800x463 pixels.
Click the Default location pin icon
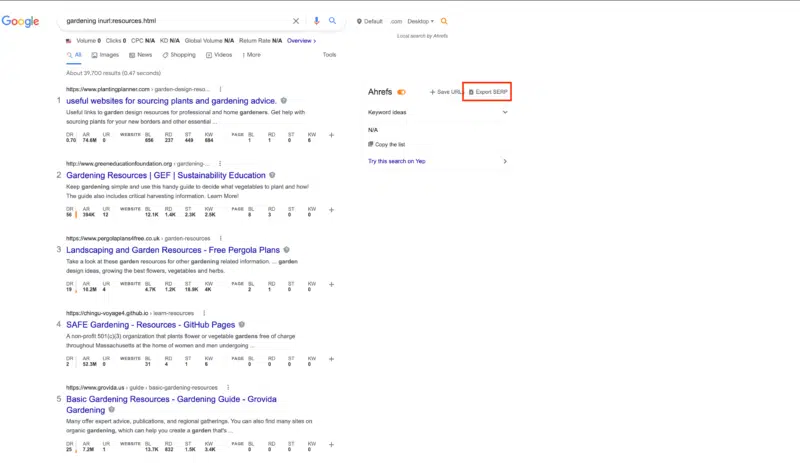pyautogui.click(x=359, y=21)
